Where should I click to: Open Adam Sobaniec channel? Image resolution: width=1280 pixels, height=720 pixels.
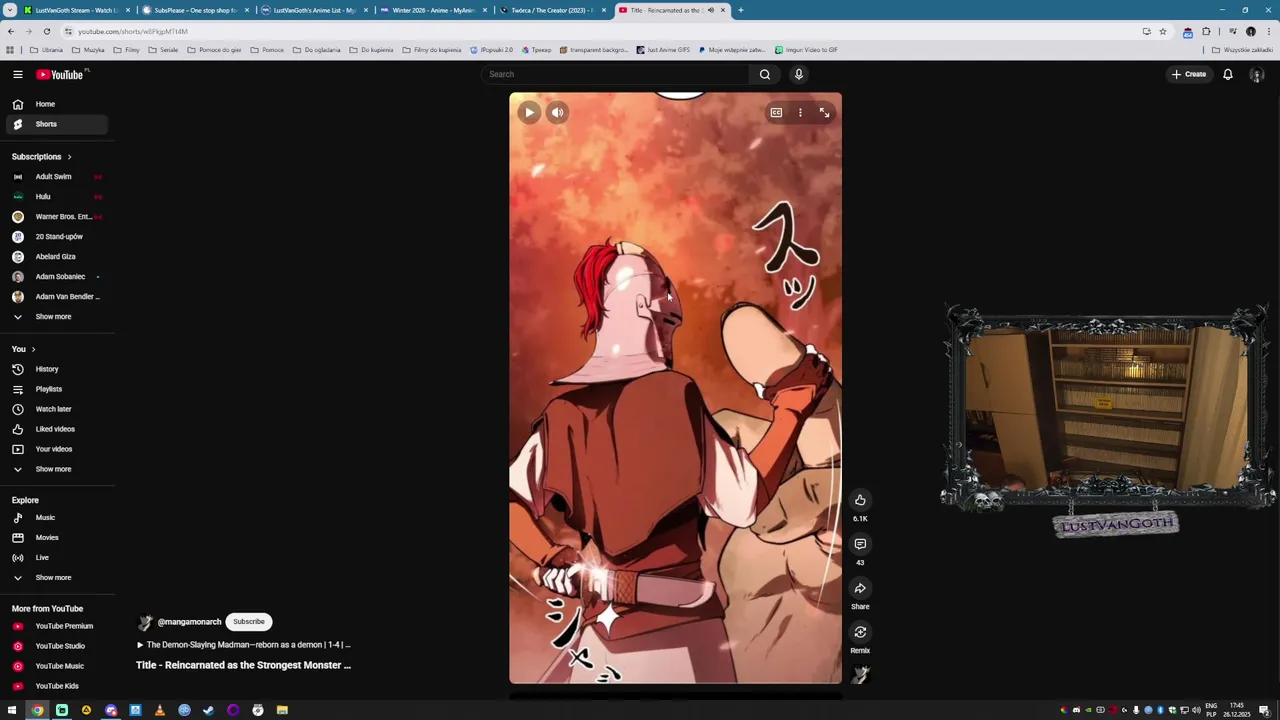tap(57, 277)
